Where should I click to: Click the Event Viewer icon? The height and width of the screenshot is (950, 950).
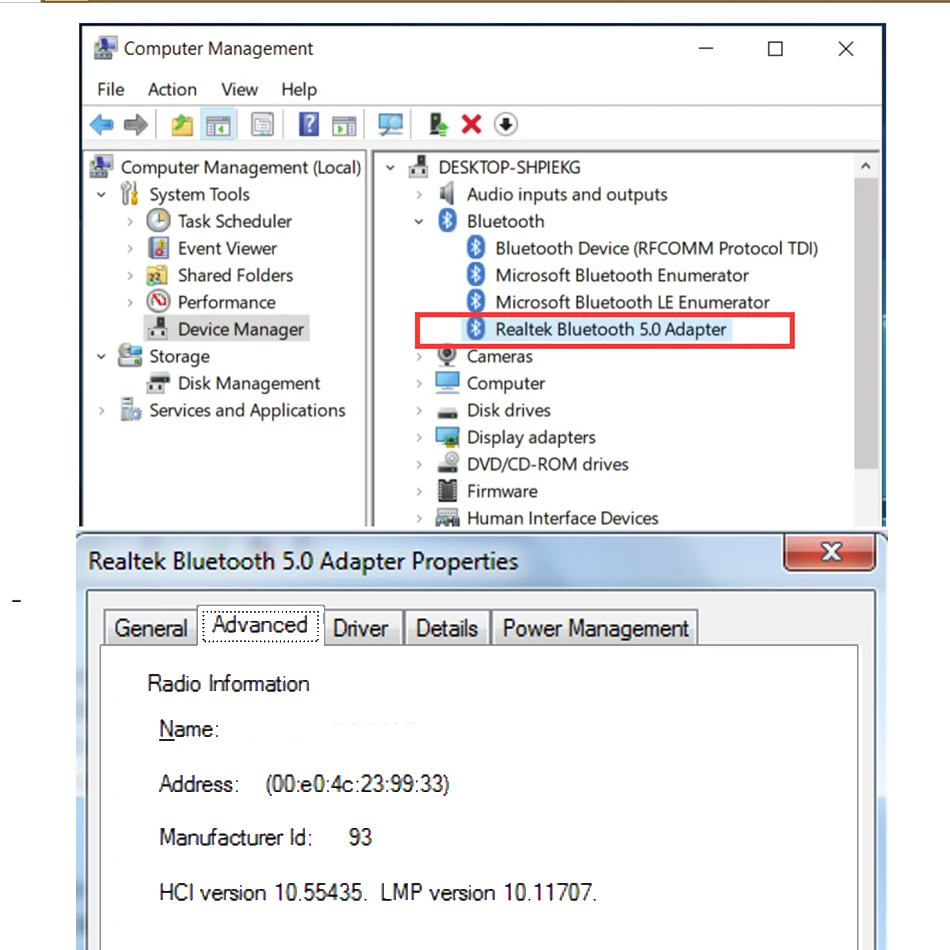(x=158, y=248)
